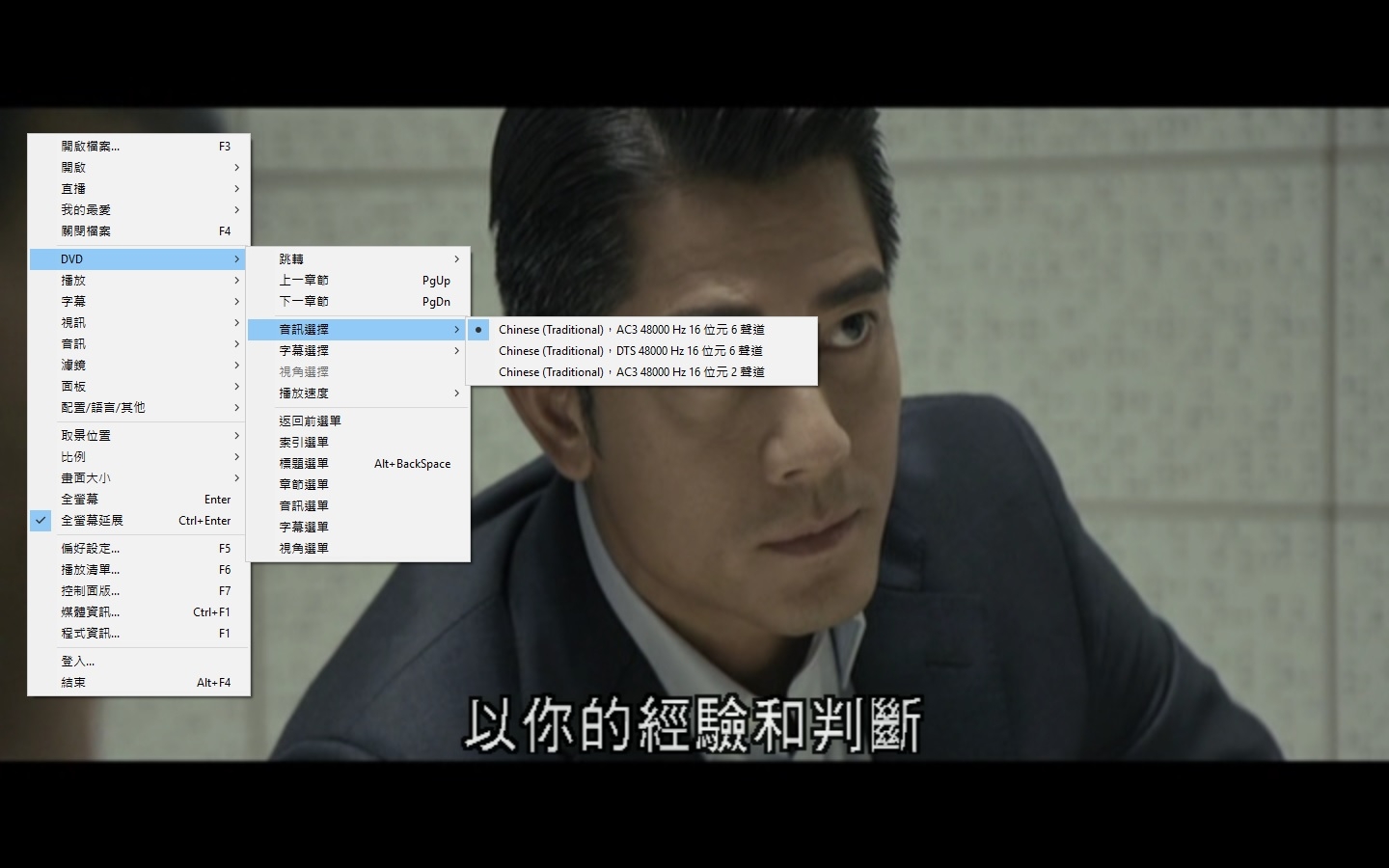Open 偏好設定... preferences

pos(139,549)
